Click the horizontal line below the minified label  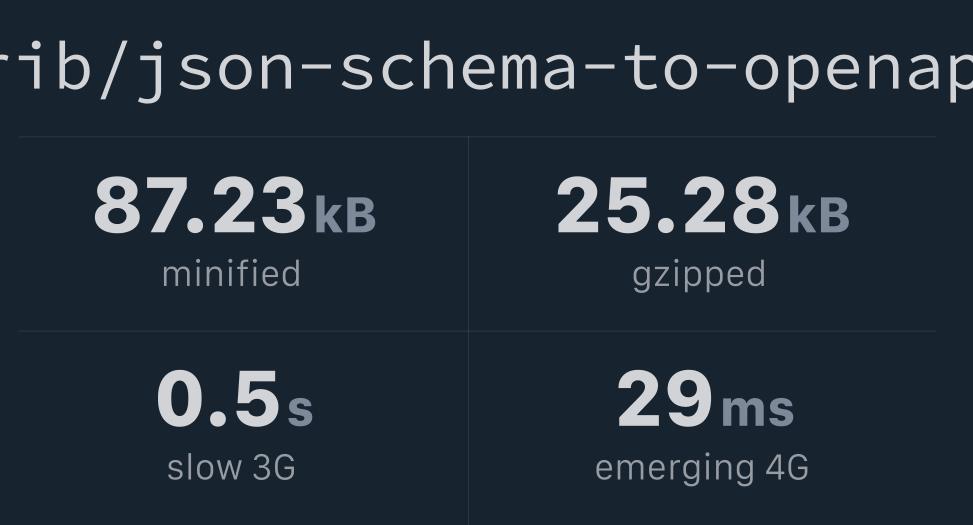click(x=243, y=331)
